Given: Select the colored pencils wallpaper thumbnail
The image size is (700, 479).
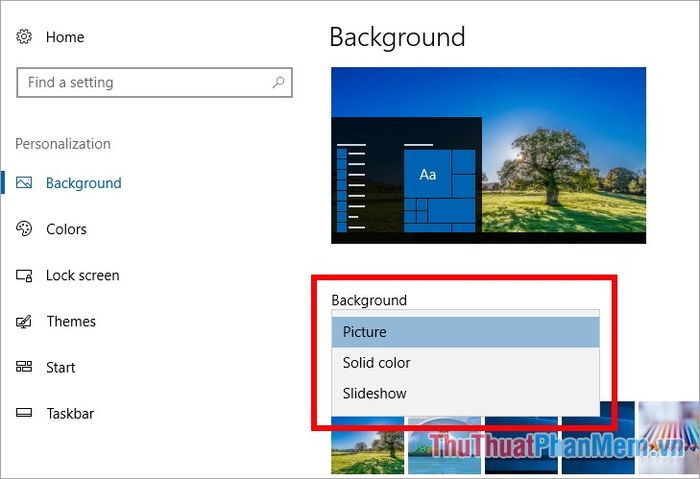Looking at the screenshot, I should click(668, 437).
